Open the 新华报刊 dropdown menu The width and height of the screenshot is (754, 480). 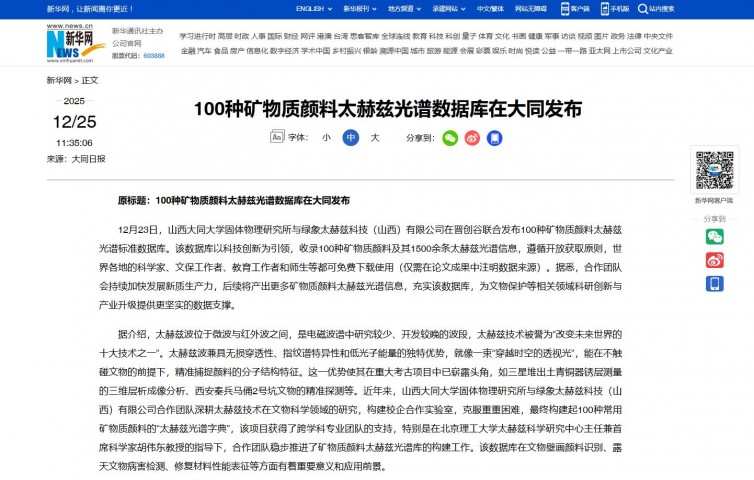pos(357,8)
